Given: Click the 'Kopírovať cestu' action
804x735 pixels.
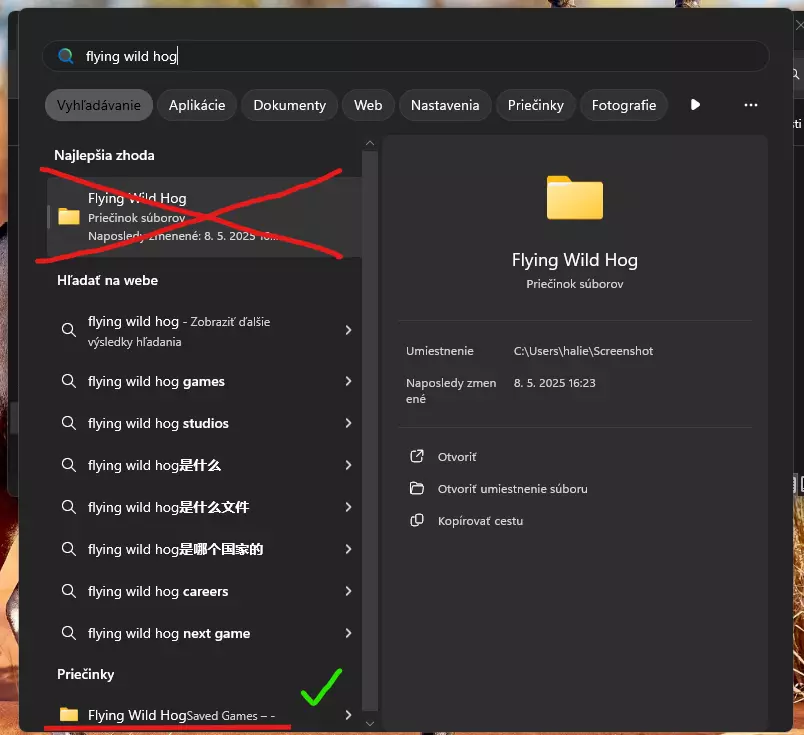Looking at the screenshot, I should pyautogui.click(x=480, y=521).
